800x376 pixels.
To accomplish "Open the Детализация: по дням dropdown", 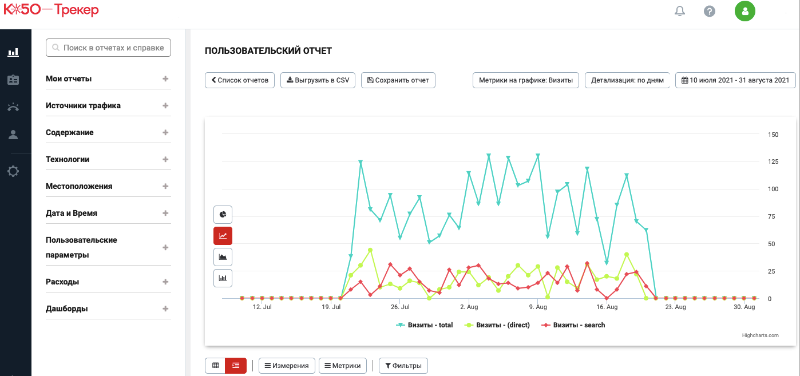I will (x=627, y=80).
